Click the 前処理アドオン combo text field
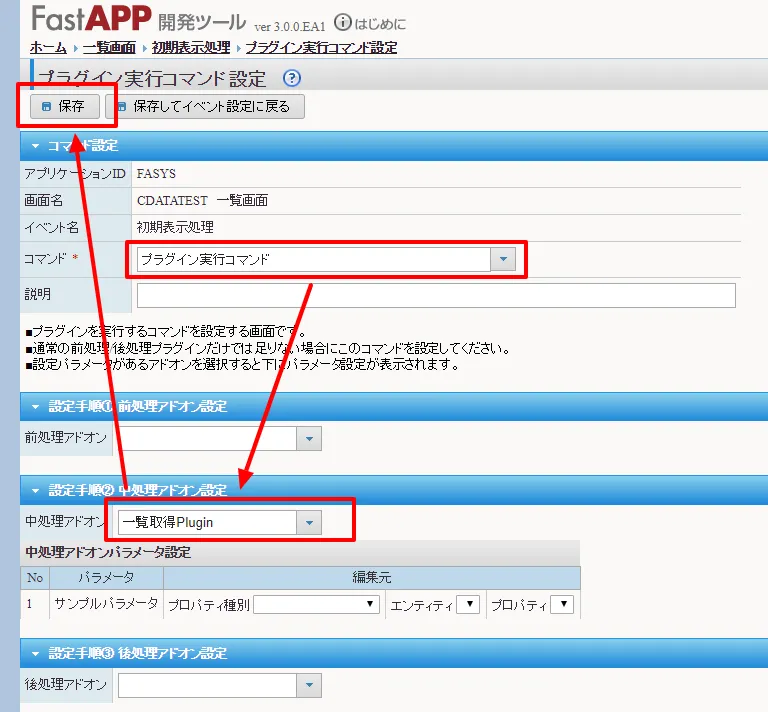 tap(207, 438)
